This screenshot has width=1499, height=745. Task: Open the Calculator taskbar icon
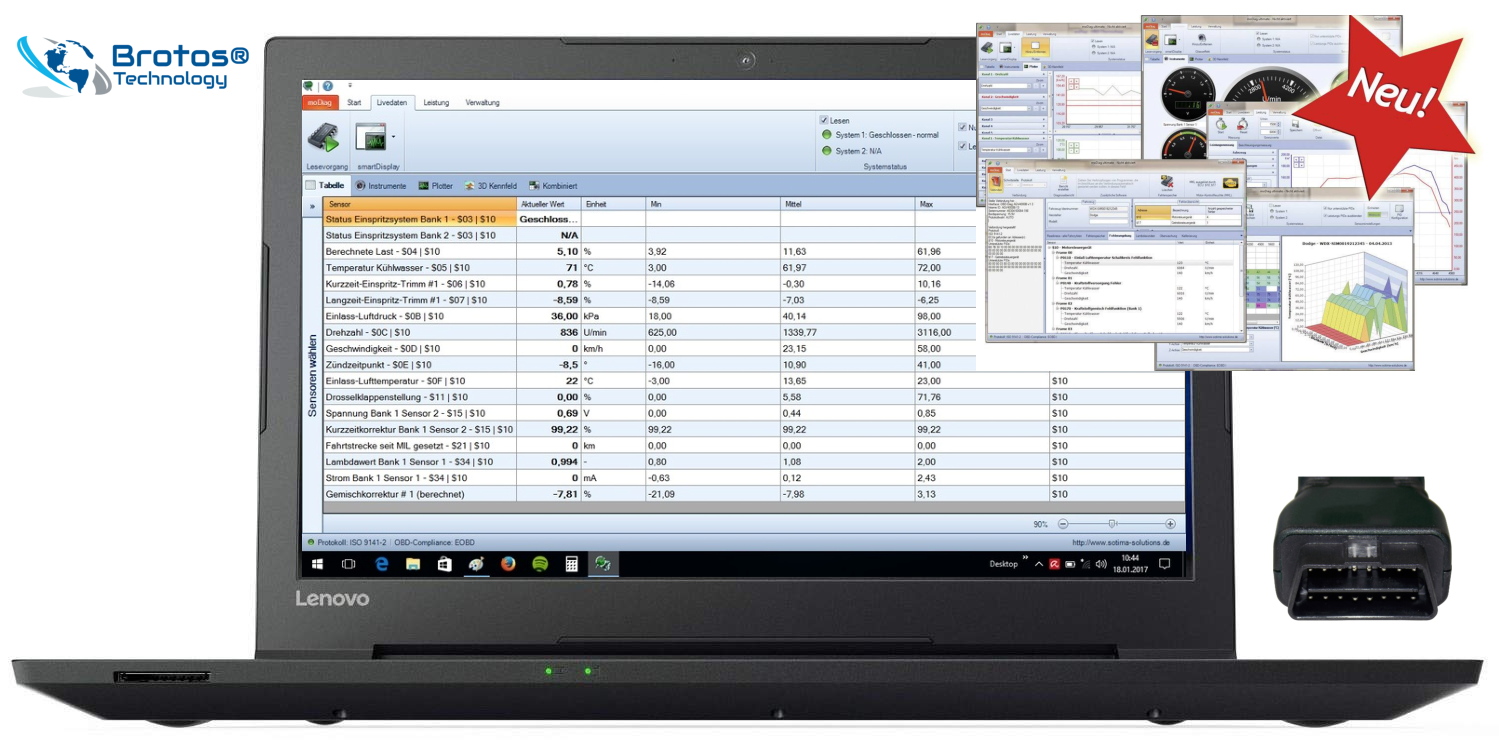(571, 564)
